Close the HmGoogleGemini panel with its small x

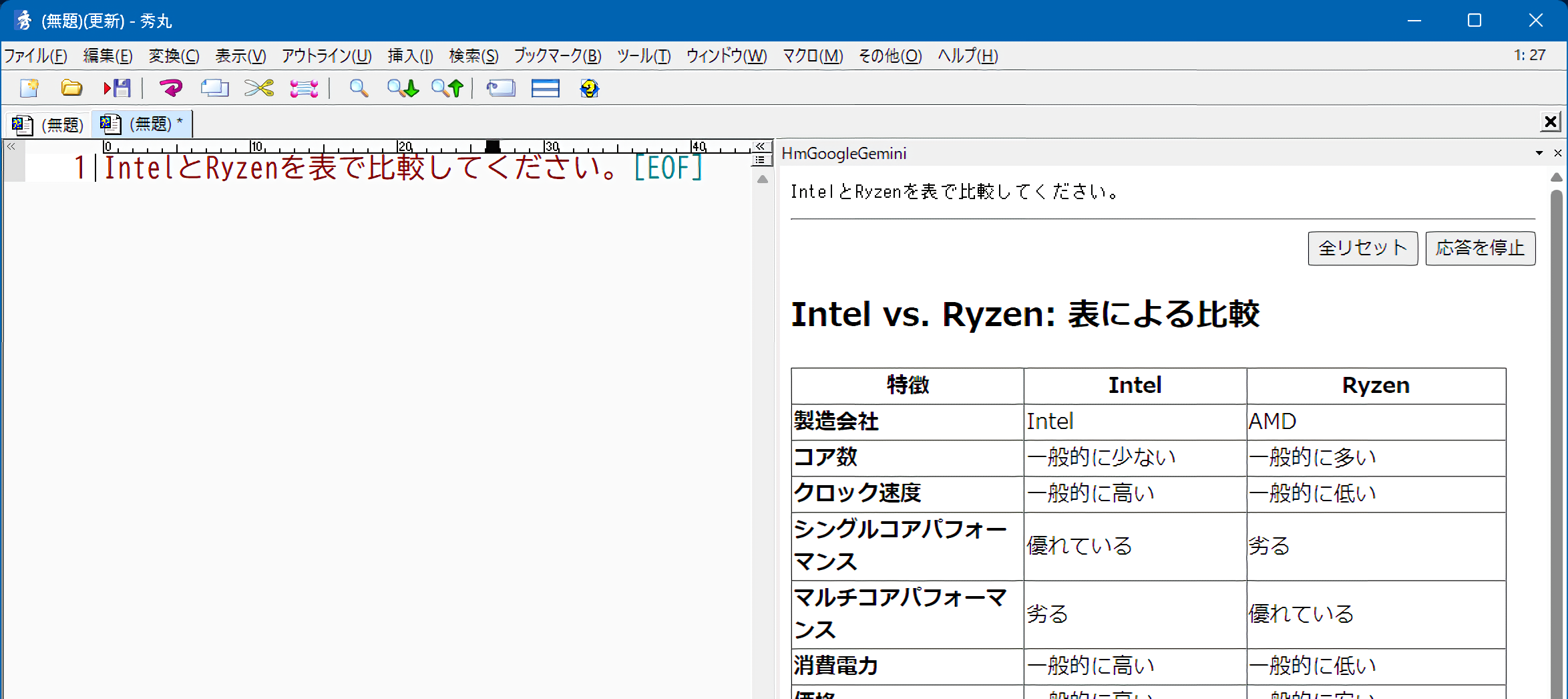pos(1557,154)
